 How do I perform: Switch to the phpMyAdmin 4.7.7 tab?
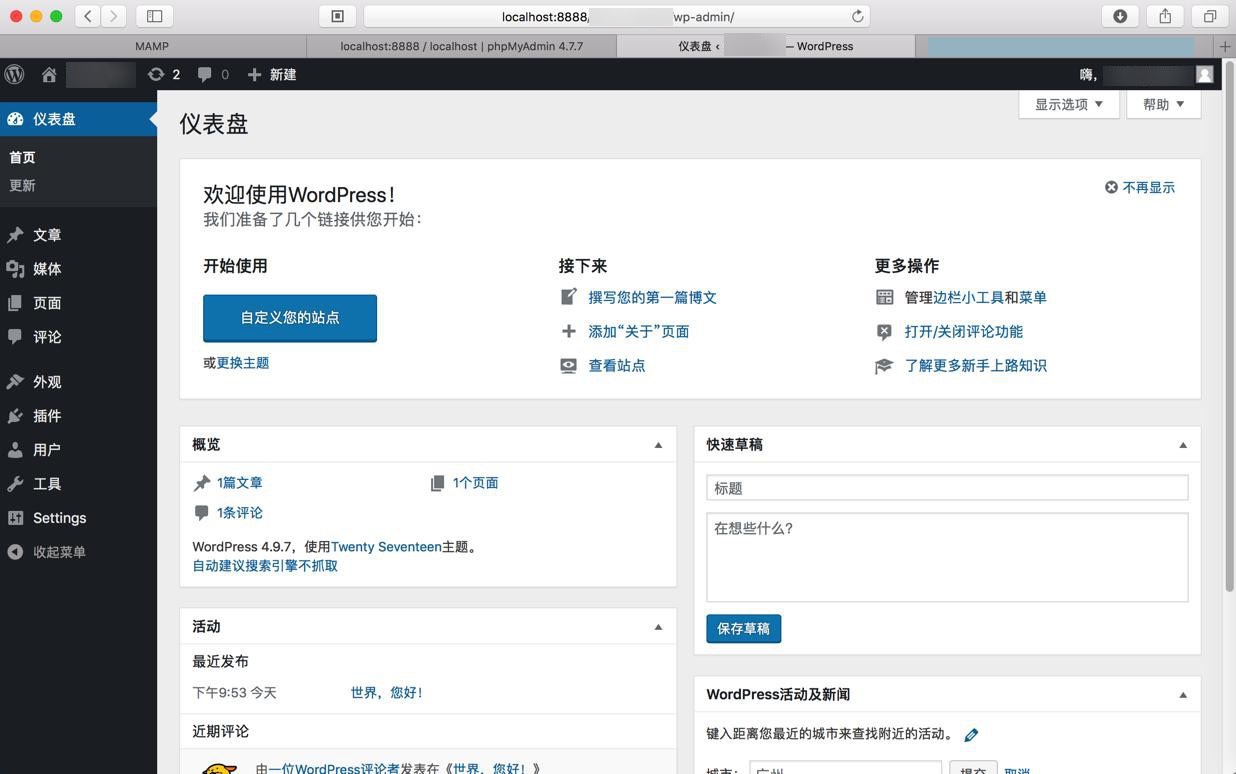pyautogui.click(x=461, y=46)
